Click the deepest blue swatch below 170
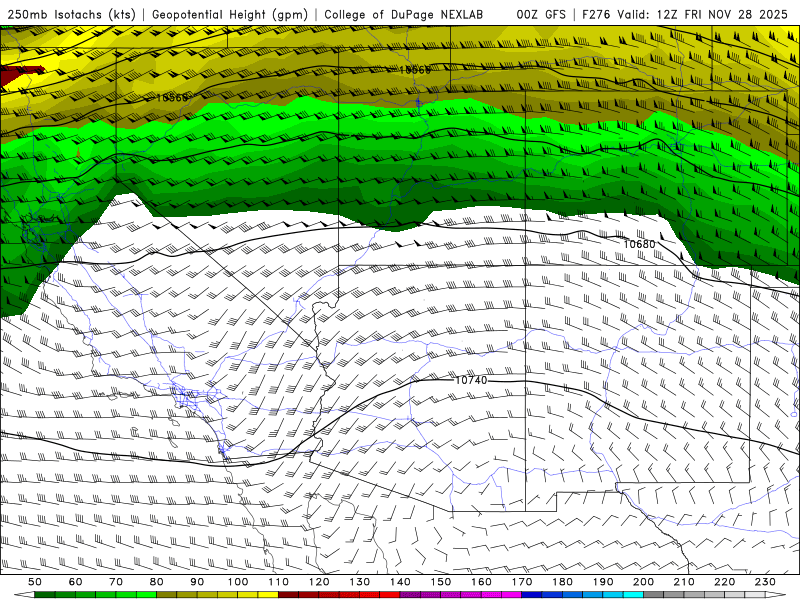 tap(532, 595)
